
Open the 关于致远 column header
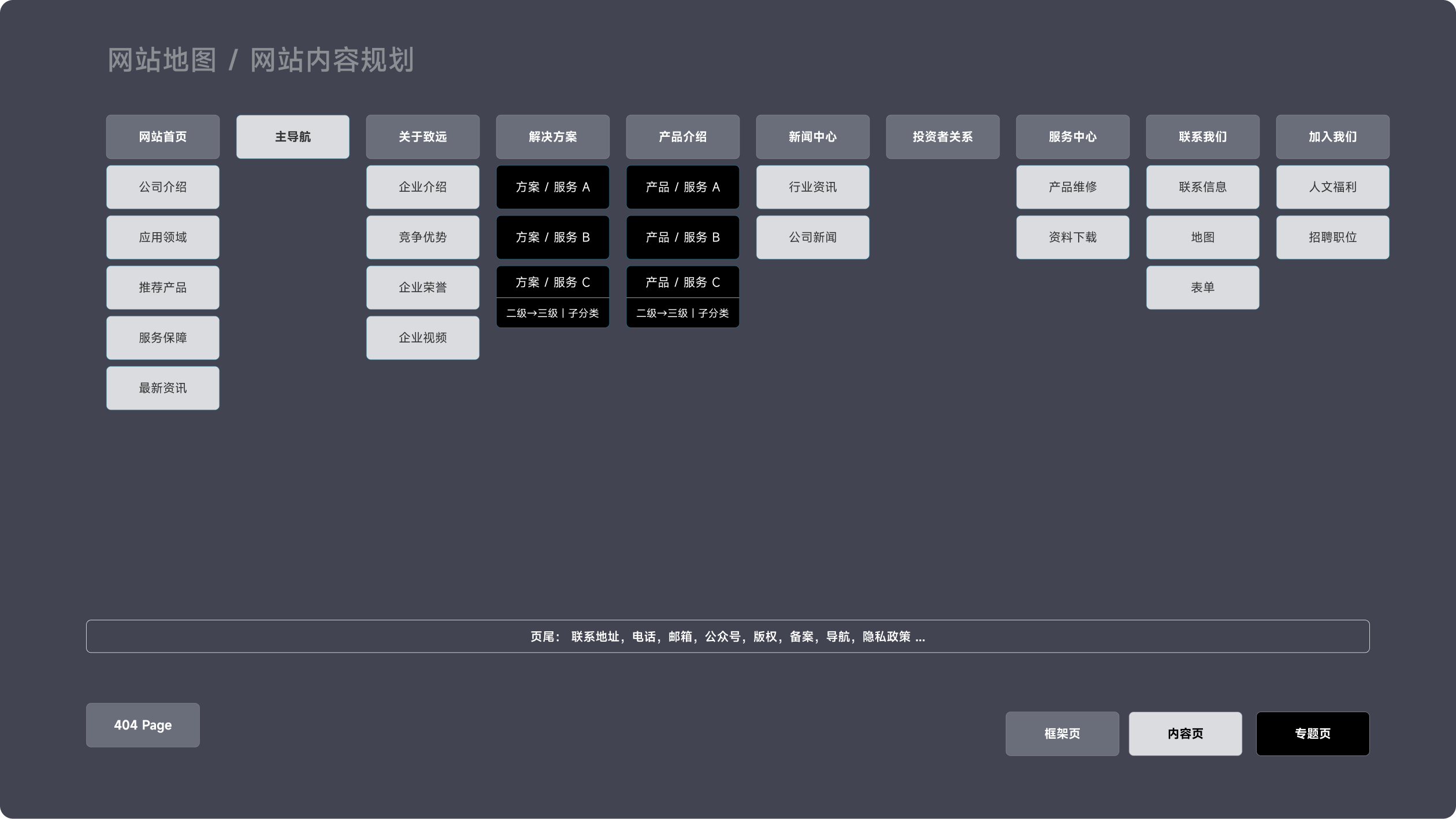pyautogui.click(x=422, y=137)
